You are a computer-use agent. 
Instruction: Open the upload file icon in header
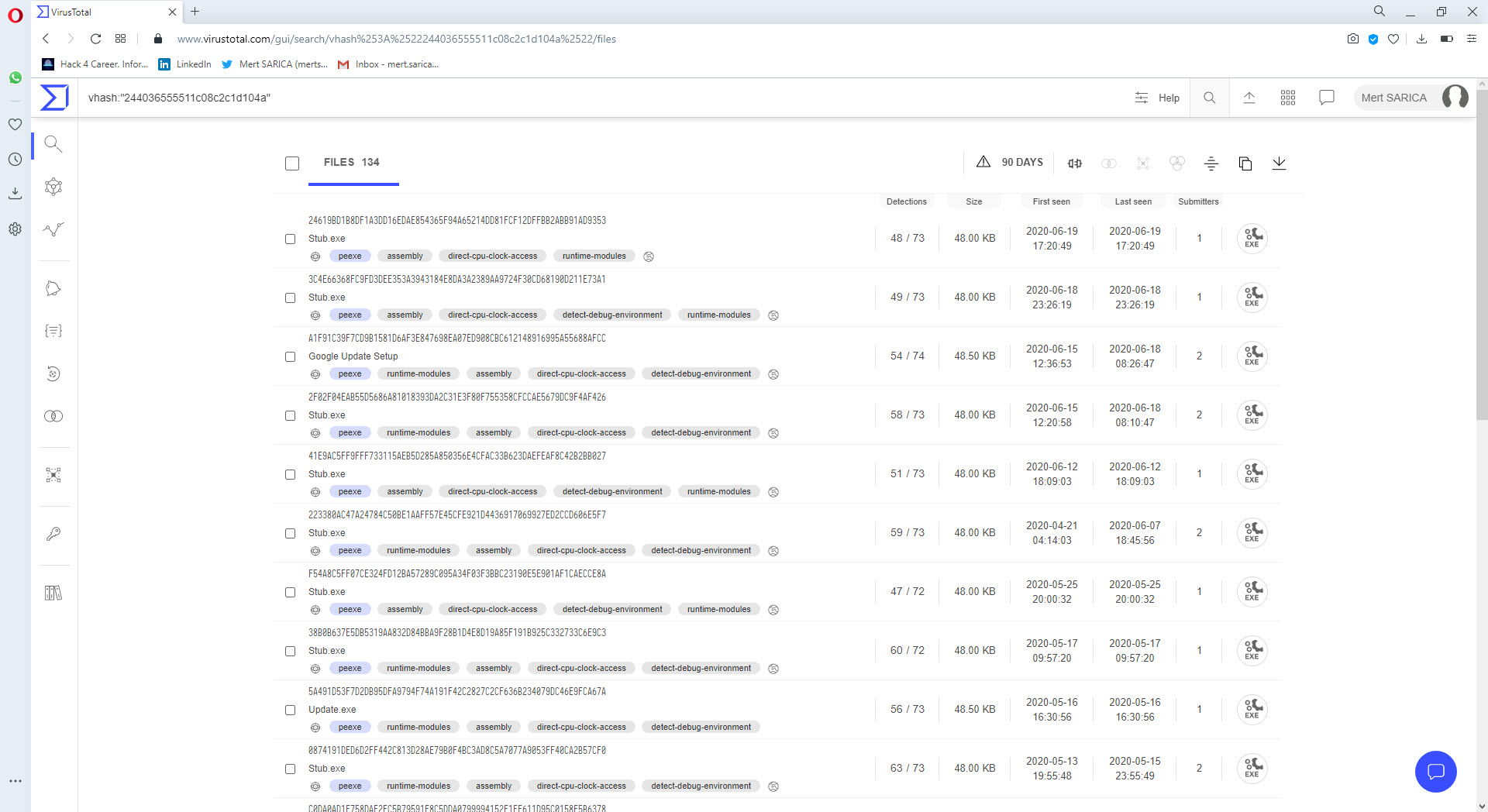click(1249, 98)
